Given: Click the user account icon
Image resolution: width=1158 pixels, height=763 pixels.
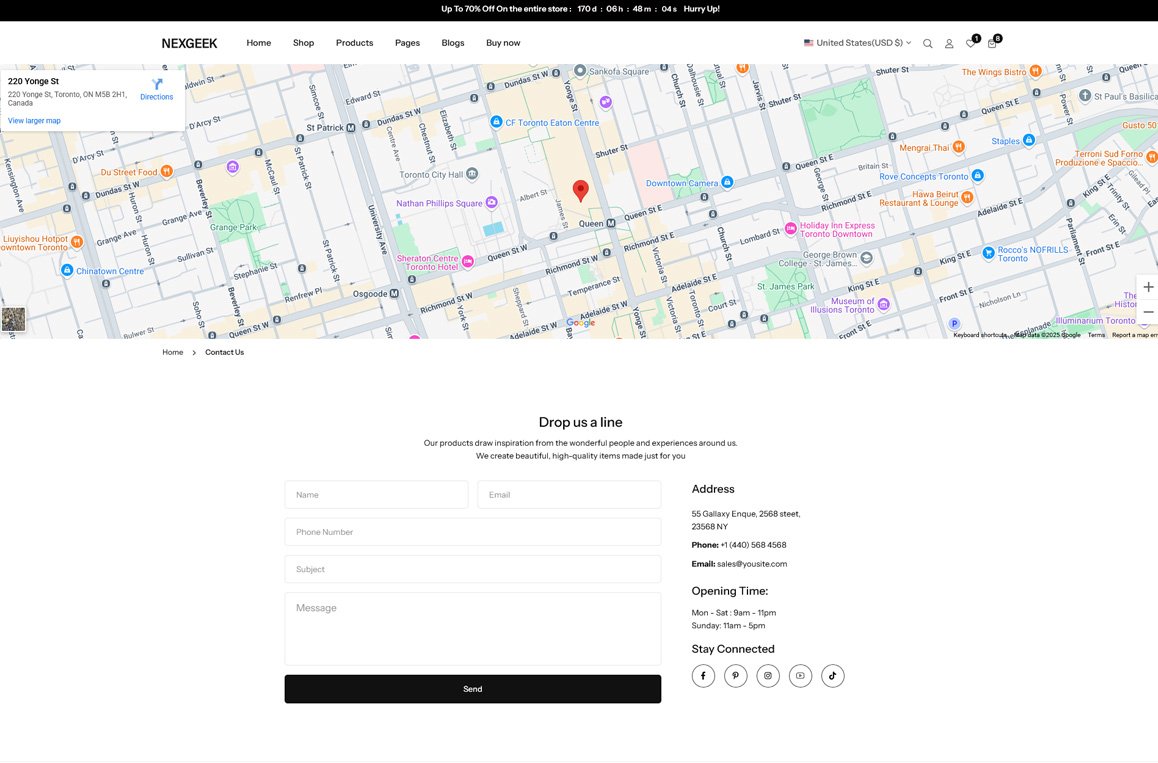Looking at the screenshot, I should click(949, 44).
